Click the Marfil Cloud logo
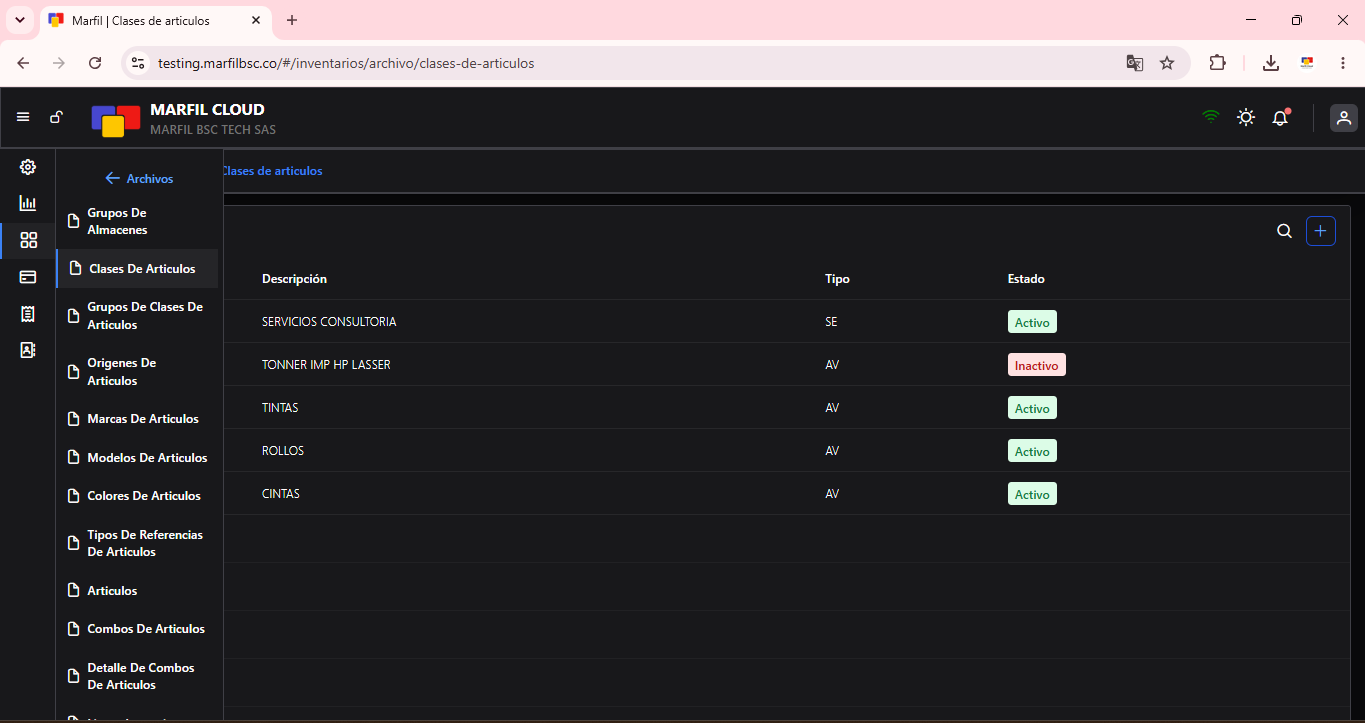 tap(116, 120)
